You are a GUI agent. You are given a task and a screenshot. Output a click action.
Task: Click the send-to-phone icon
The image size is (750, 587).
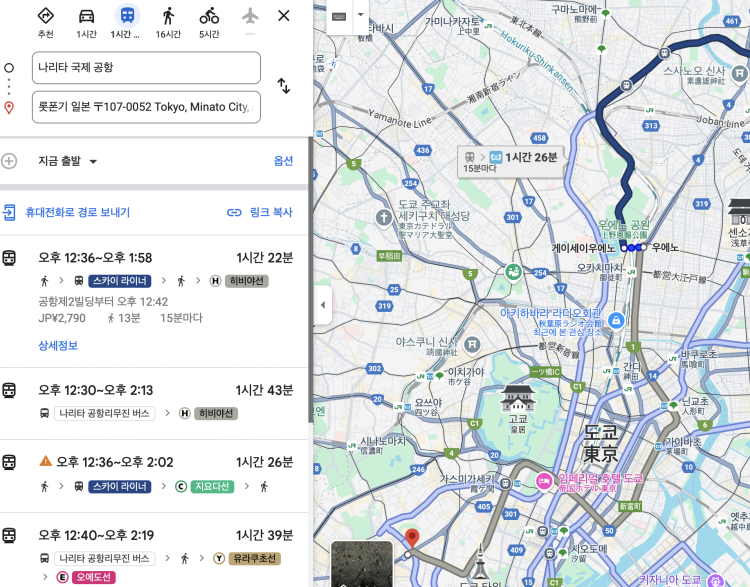[10, 212]
